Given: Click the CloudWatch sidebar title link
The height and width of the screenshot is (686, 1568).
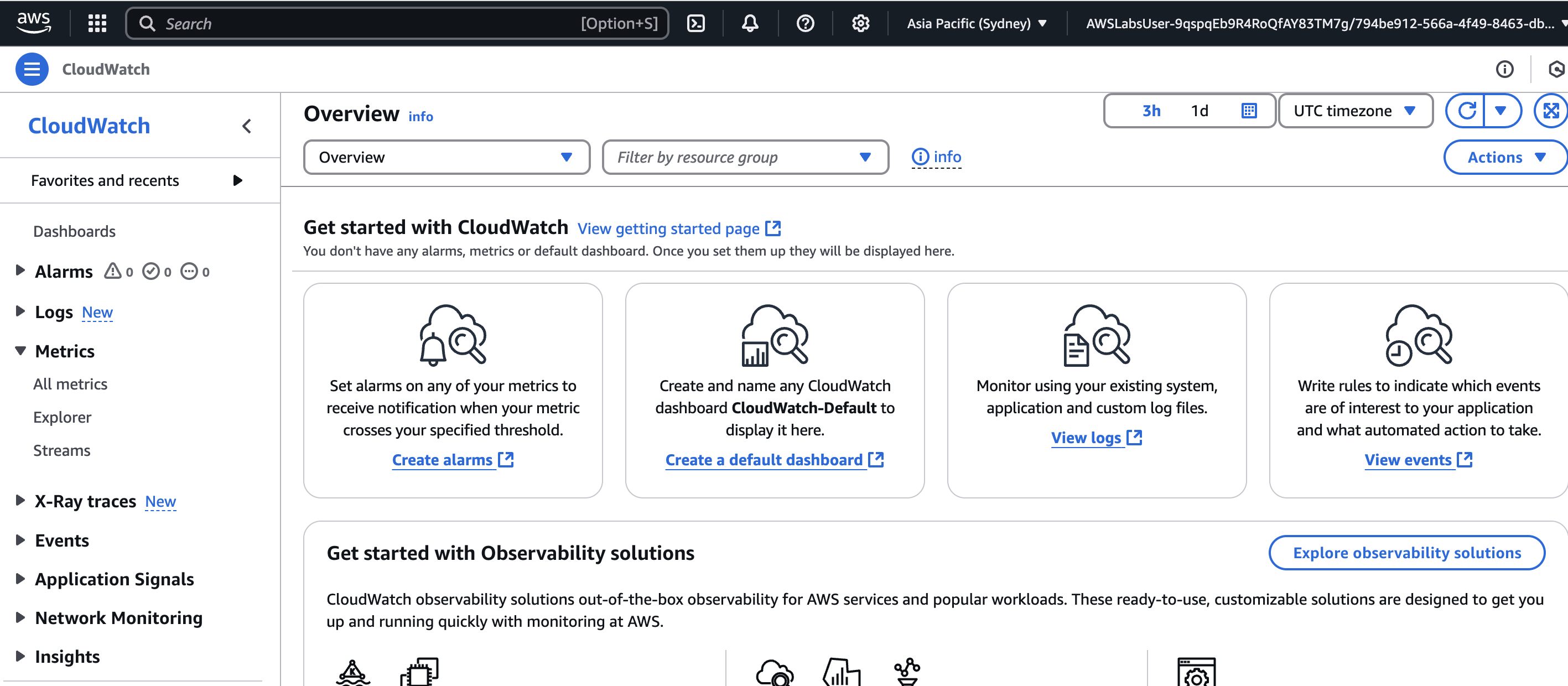Looking at the screenshot, I should coord(89,126).
